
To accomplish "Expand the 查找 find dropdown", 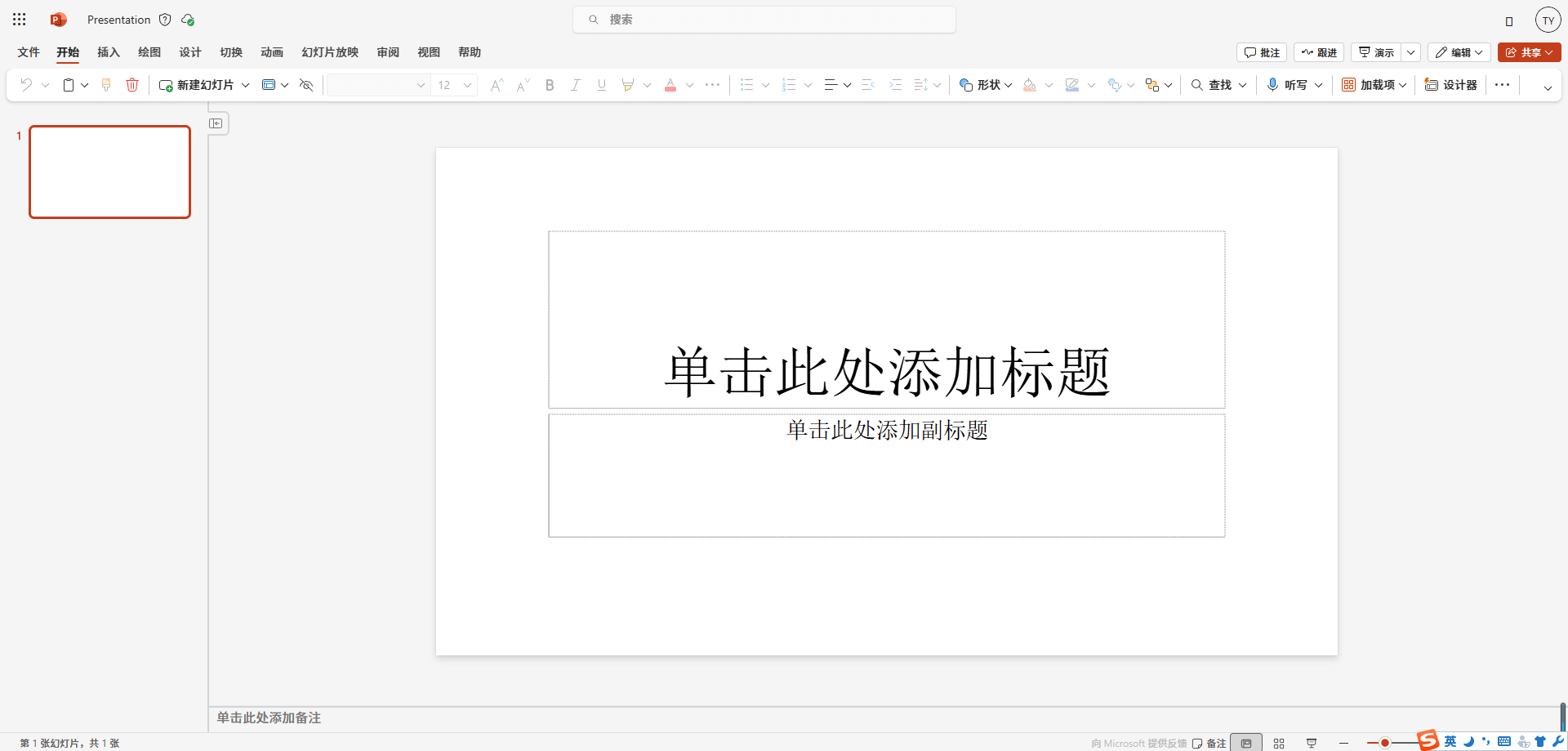I will [x=1243, y=85].
